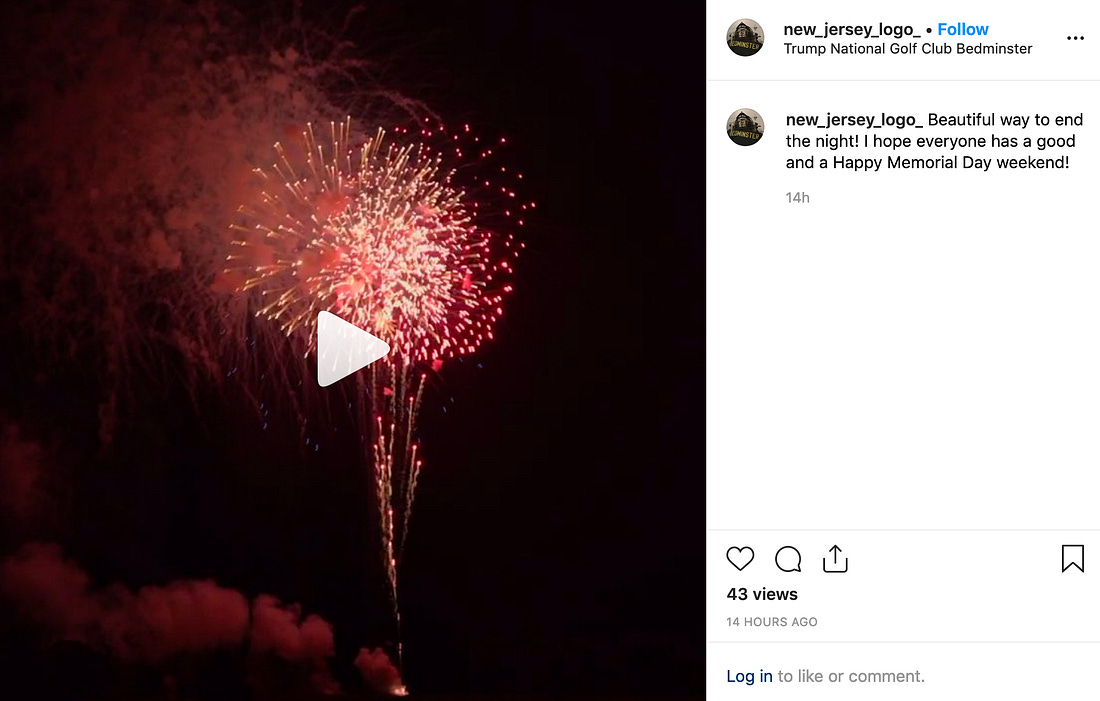Click the 14 HOURS AGO timestamp

coord(772,622)
